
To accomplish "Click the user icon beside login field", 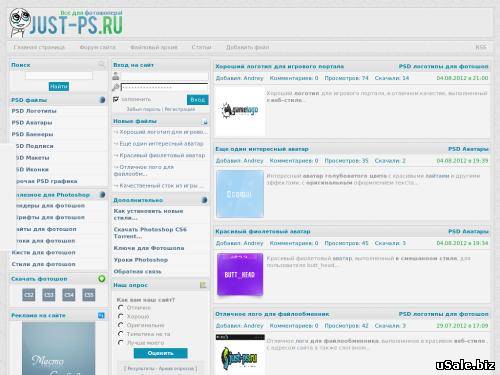I will [x=116, y=76].
